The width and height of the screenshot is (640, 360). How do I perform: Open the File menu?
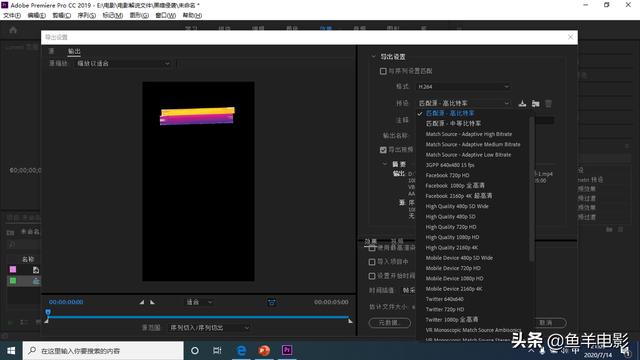tap(12, 16)
